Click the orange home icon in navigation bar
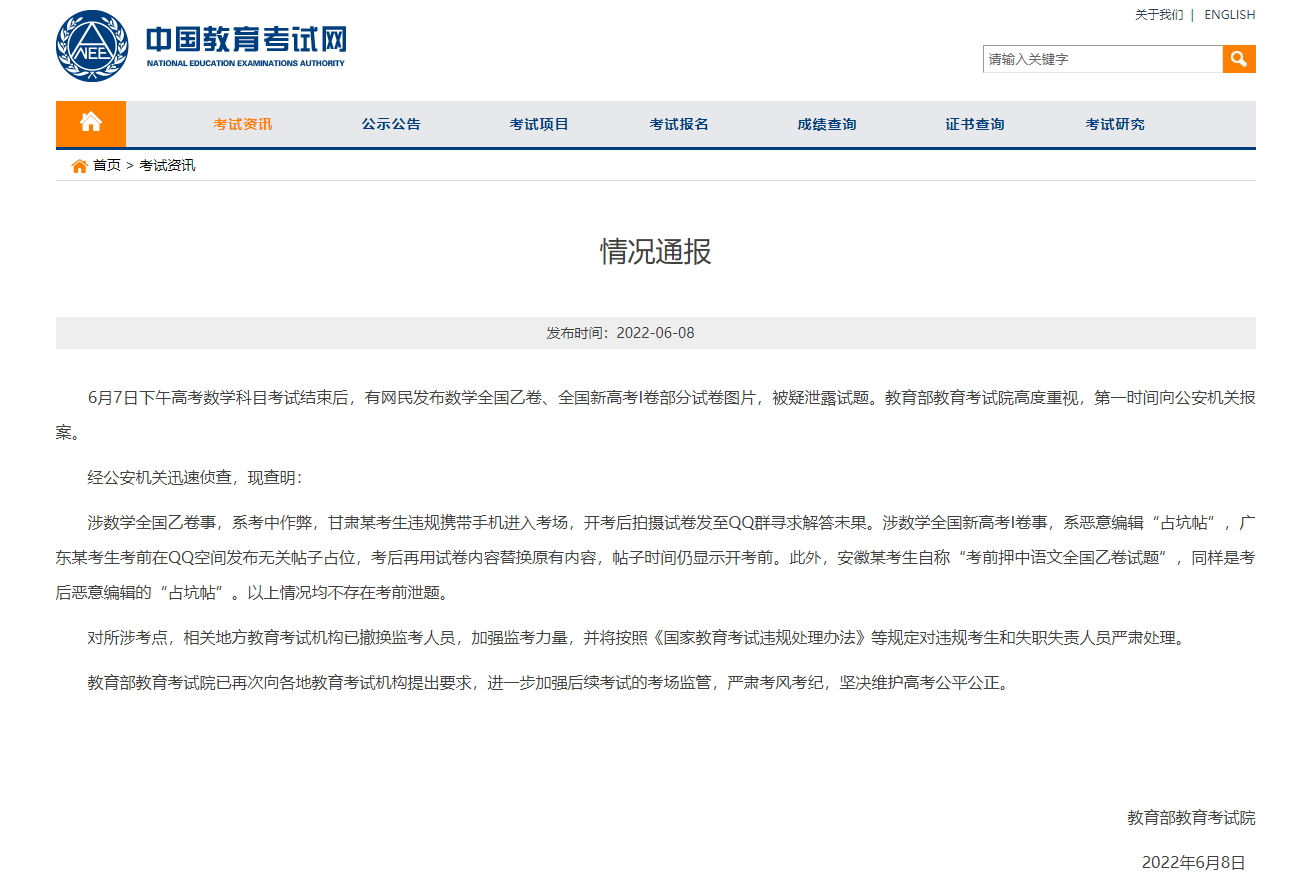The image size is (1302, 883). point(91,124)
